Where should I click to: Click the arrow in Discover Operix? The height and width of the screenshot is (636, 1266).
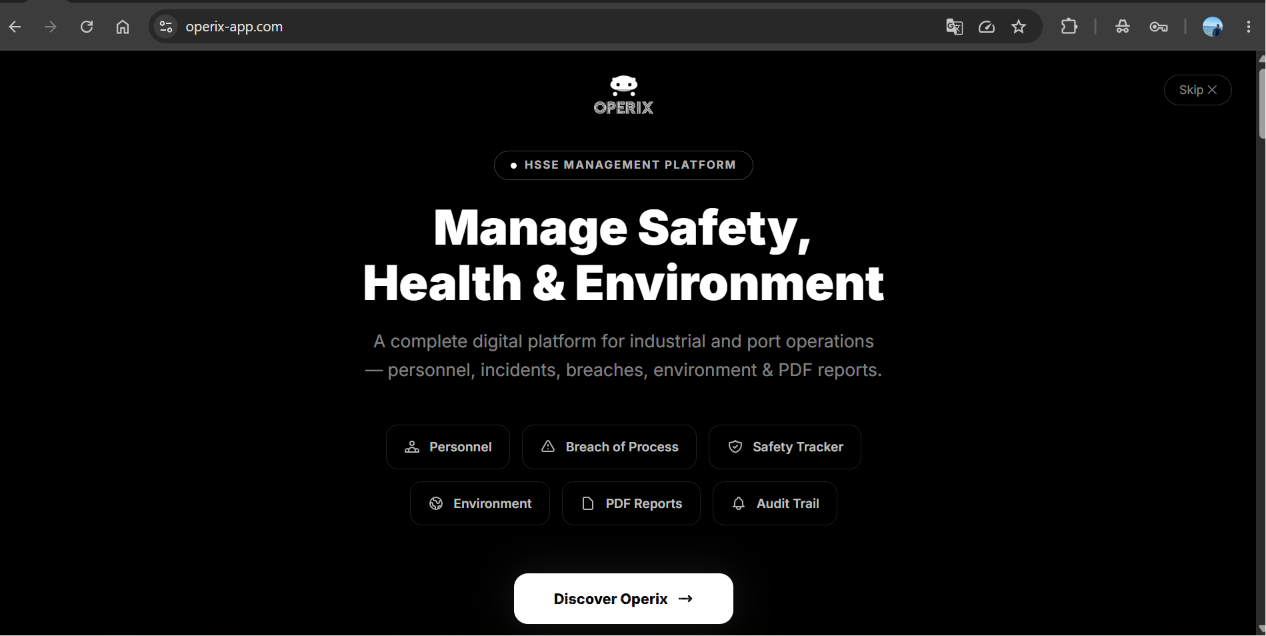pos(685,599)
